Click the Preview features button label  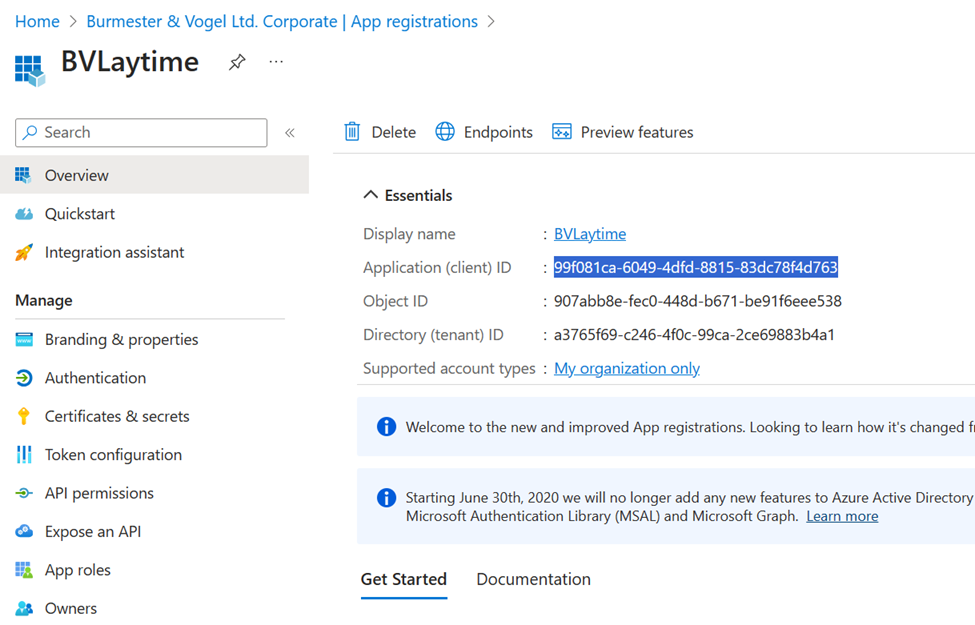pos(637,132)
